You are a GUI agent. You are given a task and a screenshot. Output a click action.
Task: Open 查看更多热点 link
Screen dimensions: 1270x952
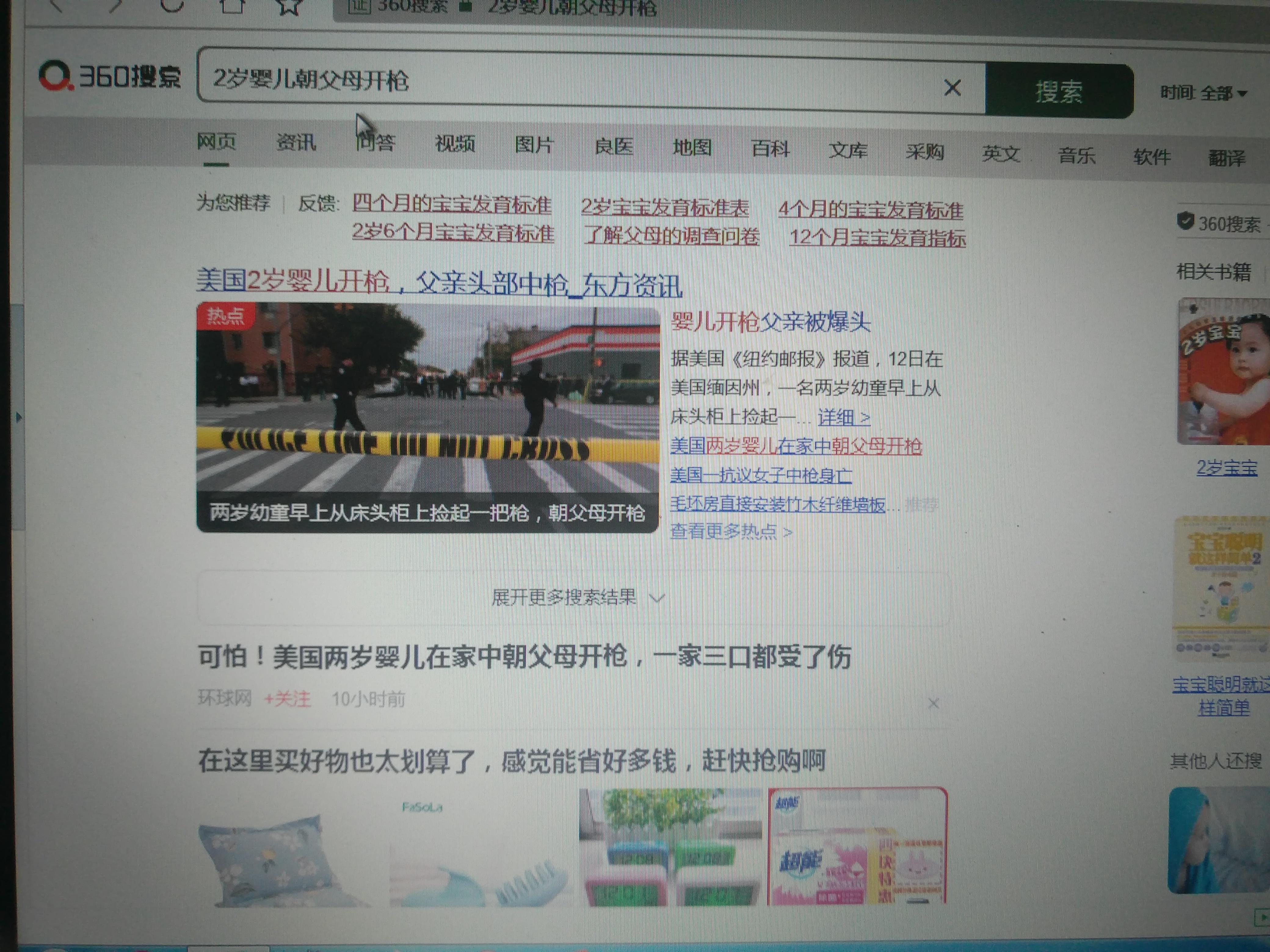(x=731, y=532)
